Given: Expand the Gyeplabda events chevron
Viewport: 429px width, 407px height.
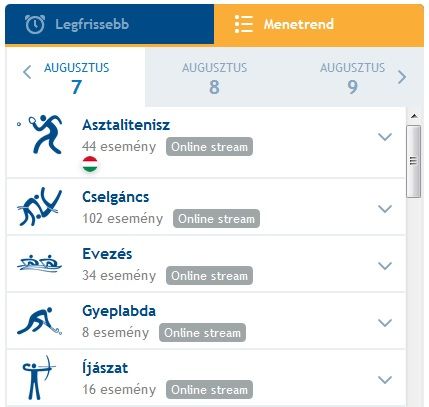Looking at the screenshot, I should [385, 323].
